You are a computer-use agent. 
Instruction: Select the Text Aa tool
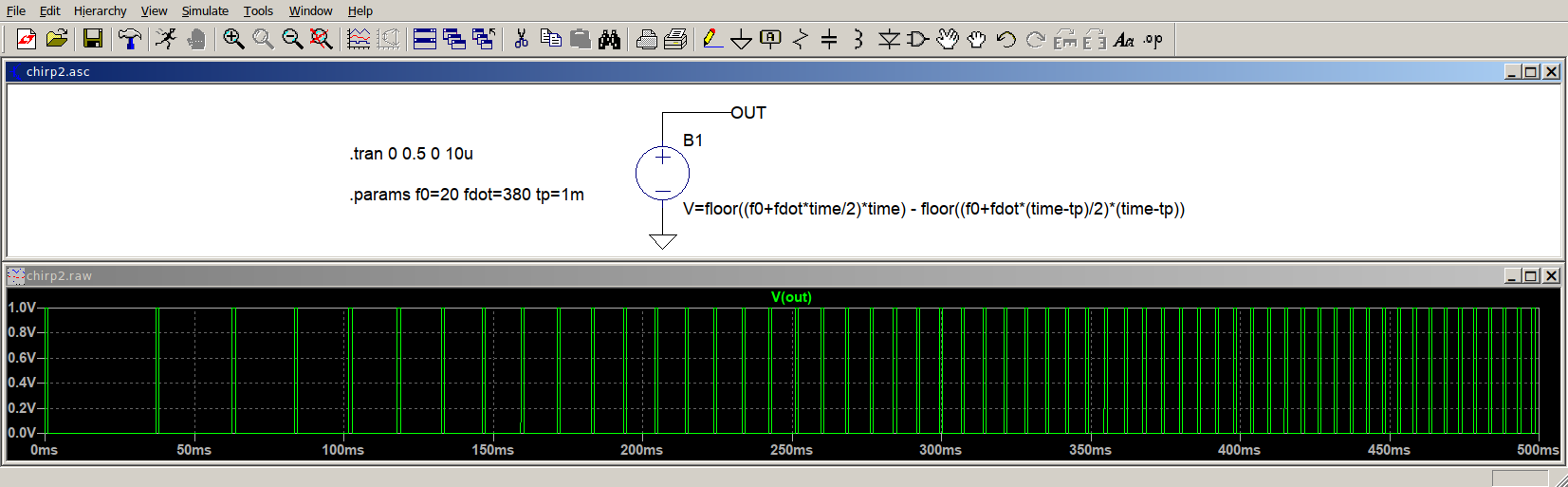pyautogui.click(x=1124, y=39)
